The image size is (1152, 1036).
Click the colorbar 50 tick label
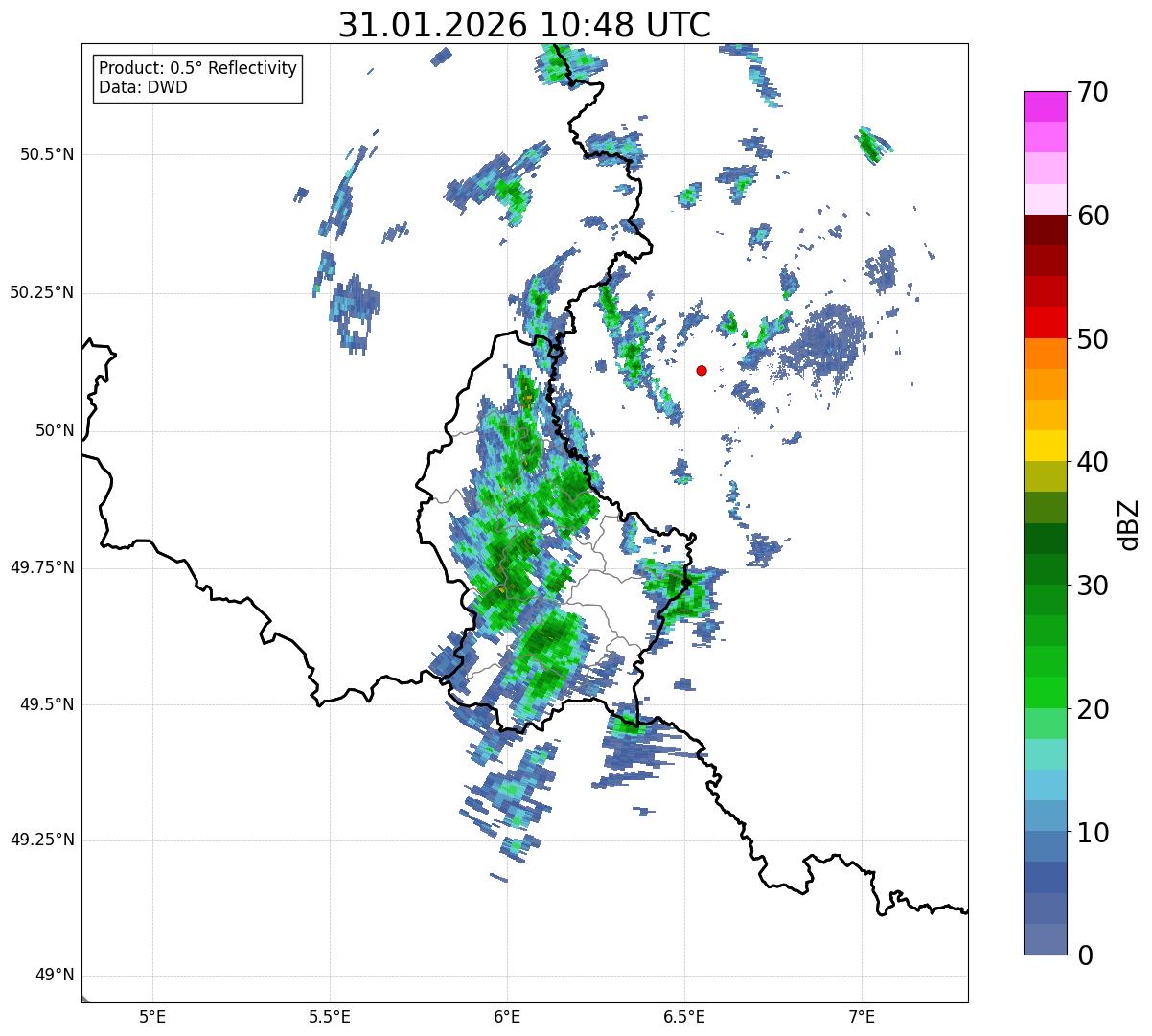point(1093,339)
